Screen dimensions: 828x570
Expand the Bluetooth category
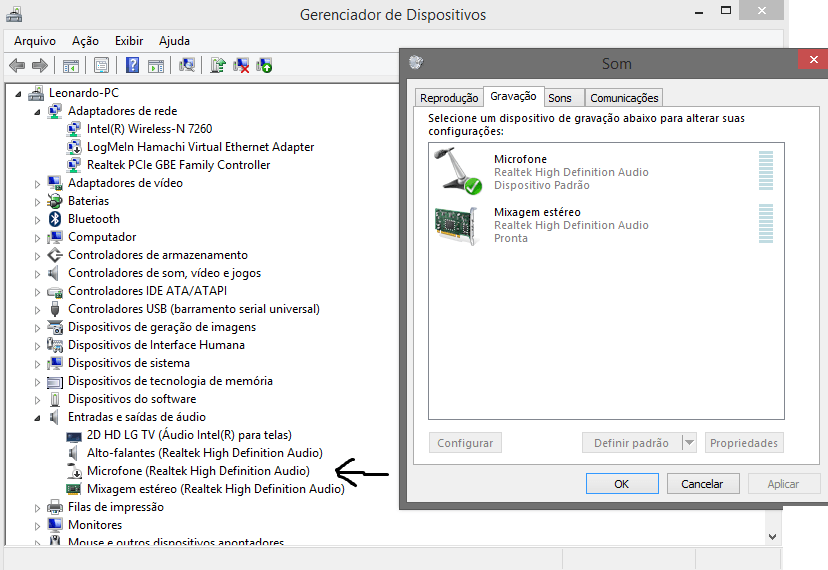coord(39,220)
